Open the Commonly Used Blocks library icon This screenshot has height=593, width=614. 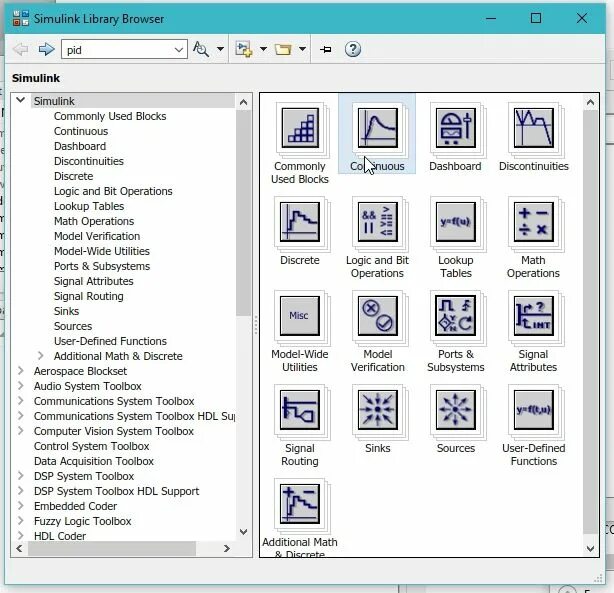(x=300, y=128)
